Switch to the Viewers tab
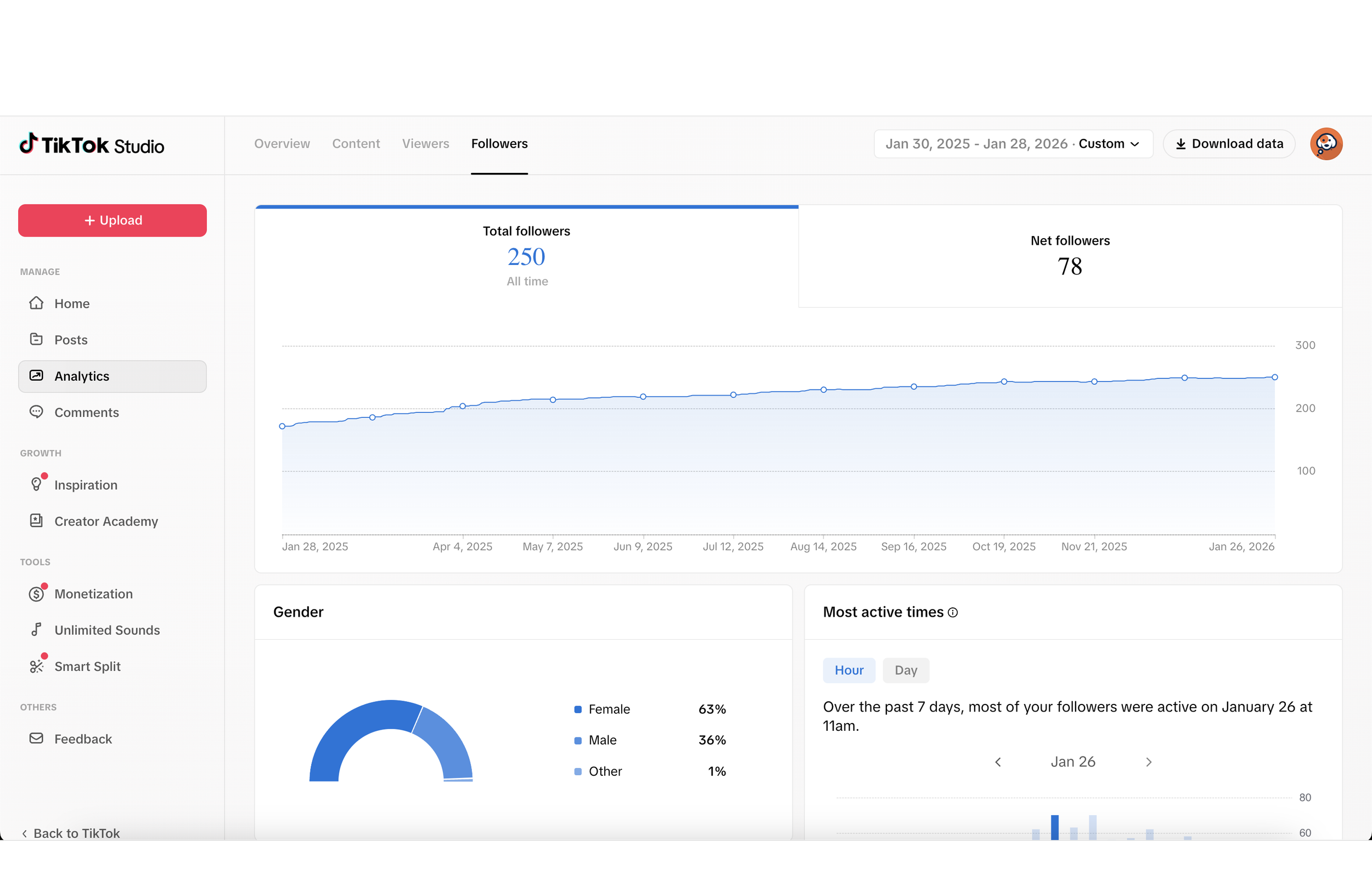Image resolution: width=1372 pixels, height=891 pixels. click(x=425, y=144)
